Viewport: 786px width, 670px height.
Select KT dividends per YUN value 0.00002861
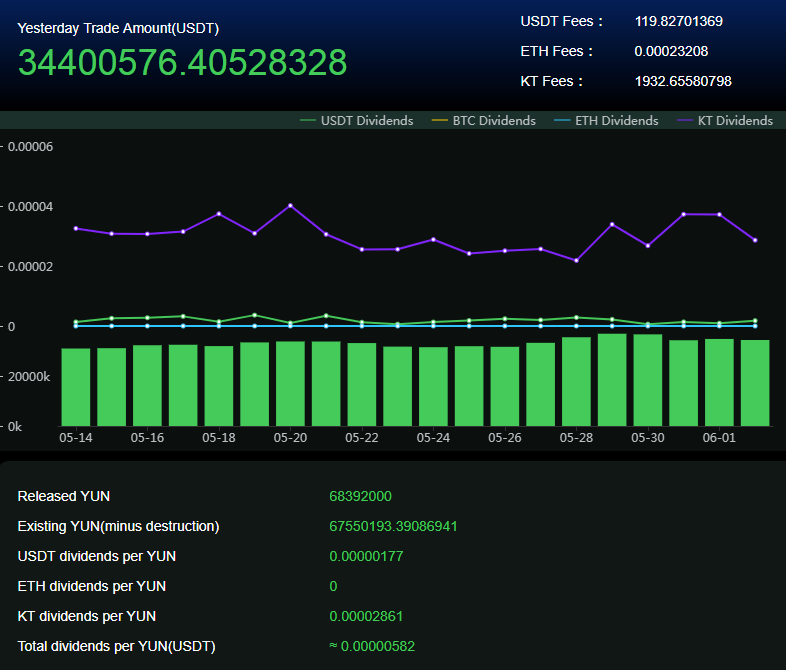pos(366,617)
